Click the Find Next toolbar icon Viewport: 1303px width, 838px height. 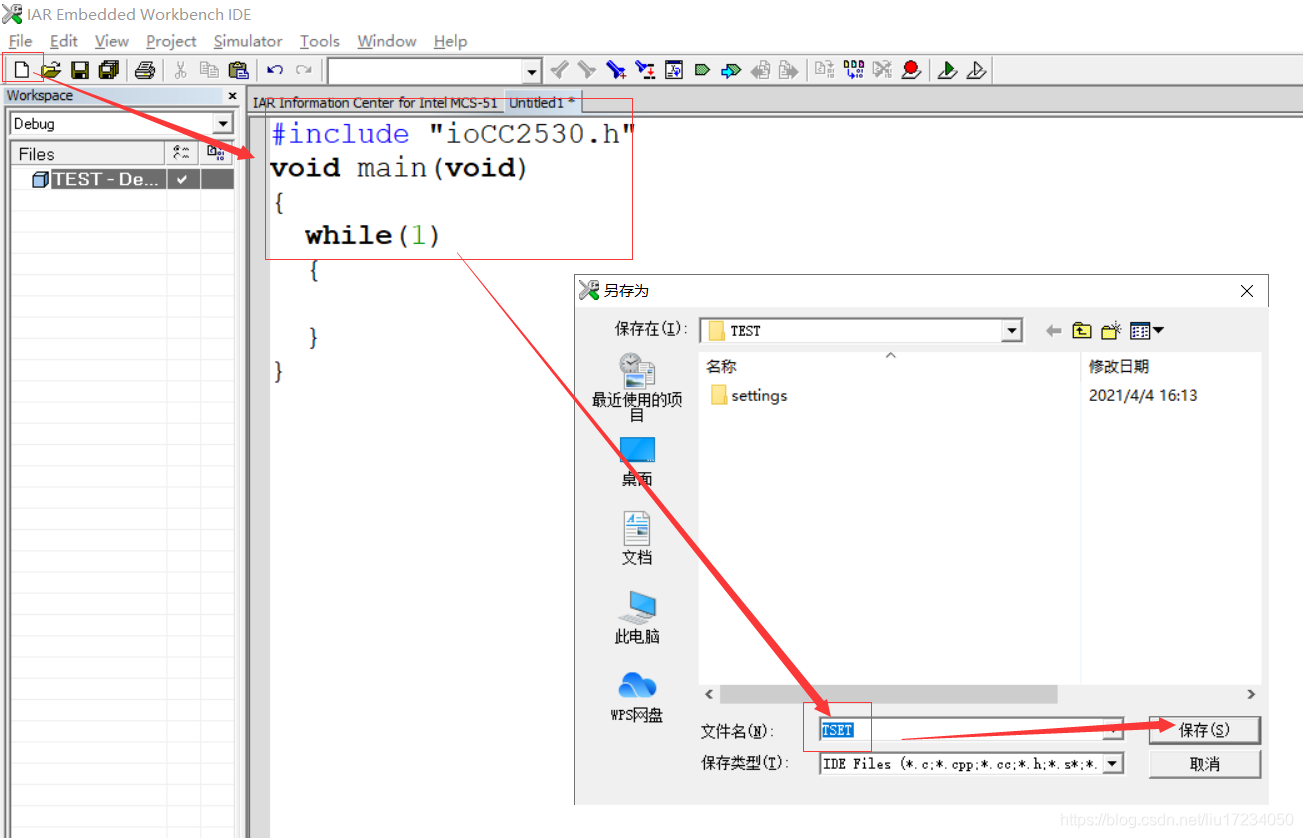coord(587,70)
